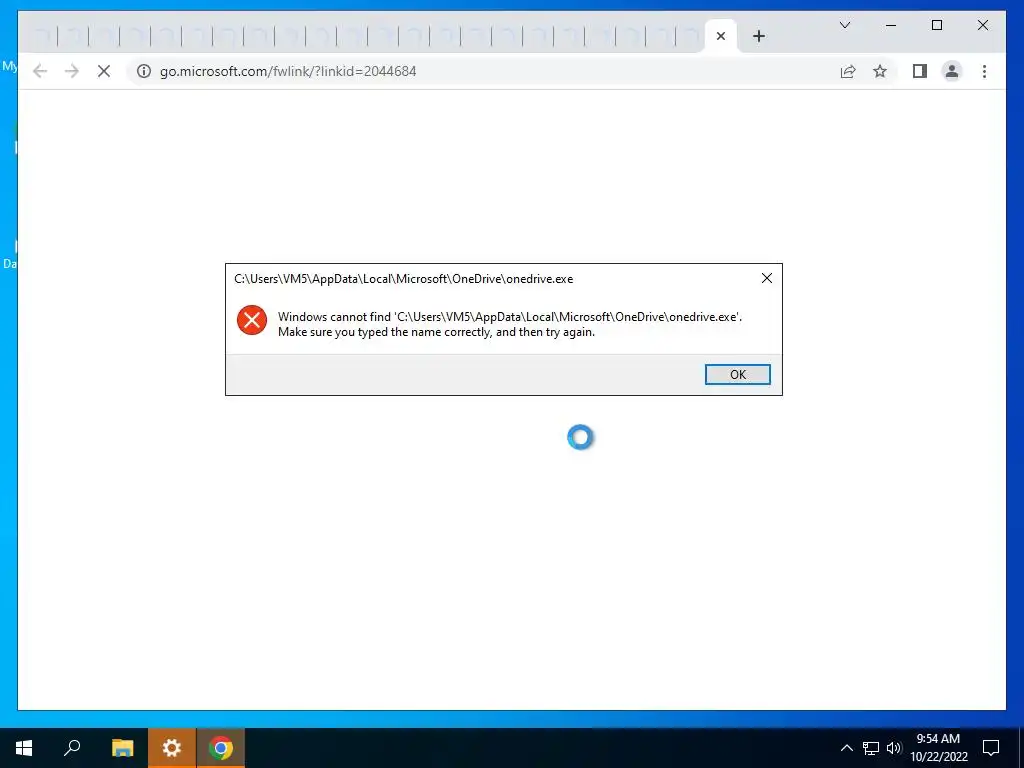Open Chrome profile avatar menu
Screen dimensions: 1024x768
(952, 71)
